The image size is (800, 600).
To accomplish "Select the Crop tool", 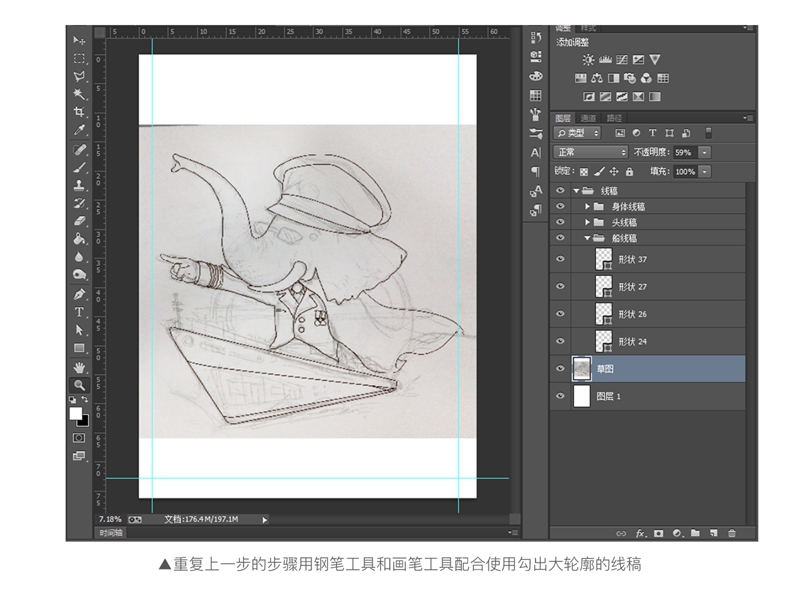I will [x=79, y=112].
